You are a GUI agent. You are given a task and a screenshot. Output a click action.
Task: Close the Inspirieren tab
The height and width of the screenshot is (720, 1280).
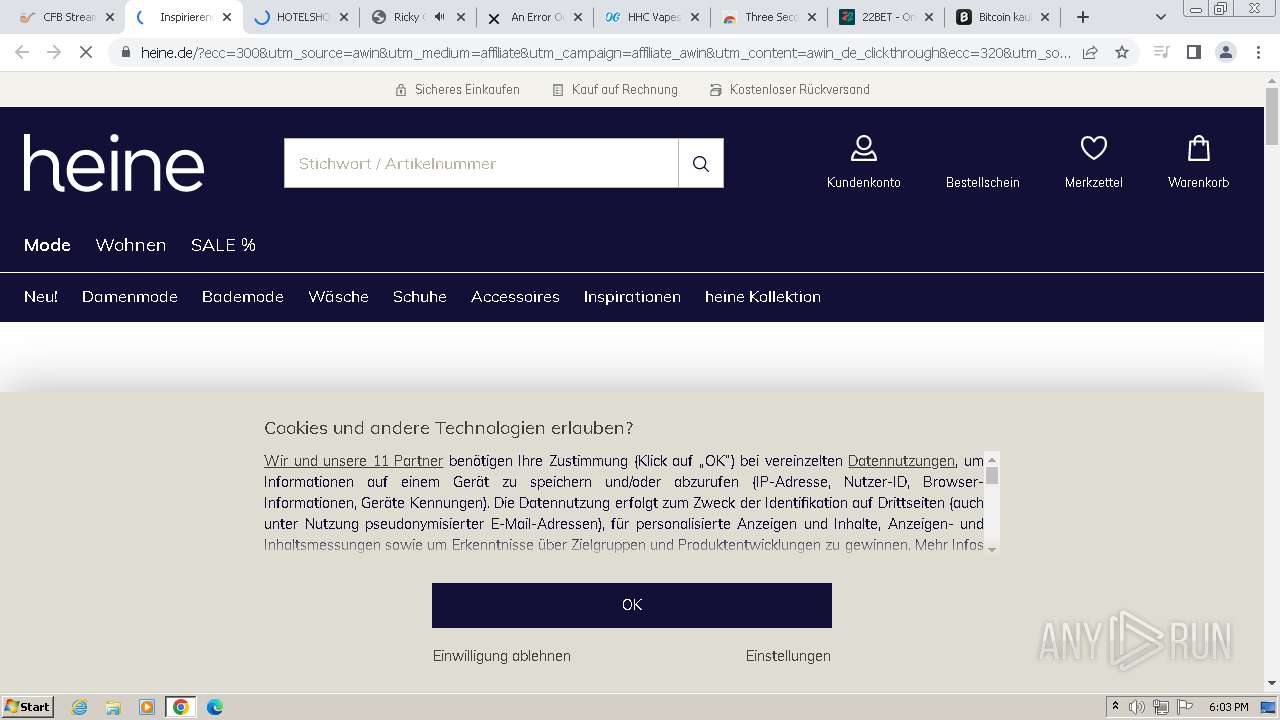pyautogui.click(x=227, y=17)
